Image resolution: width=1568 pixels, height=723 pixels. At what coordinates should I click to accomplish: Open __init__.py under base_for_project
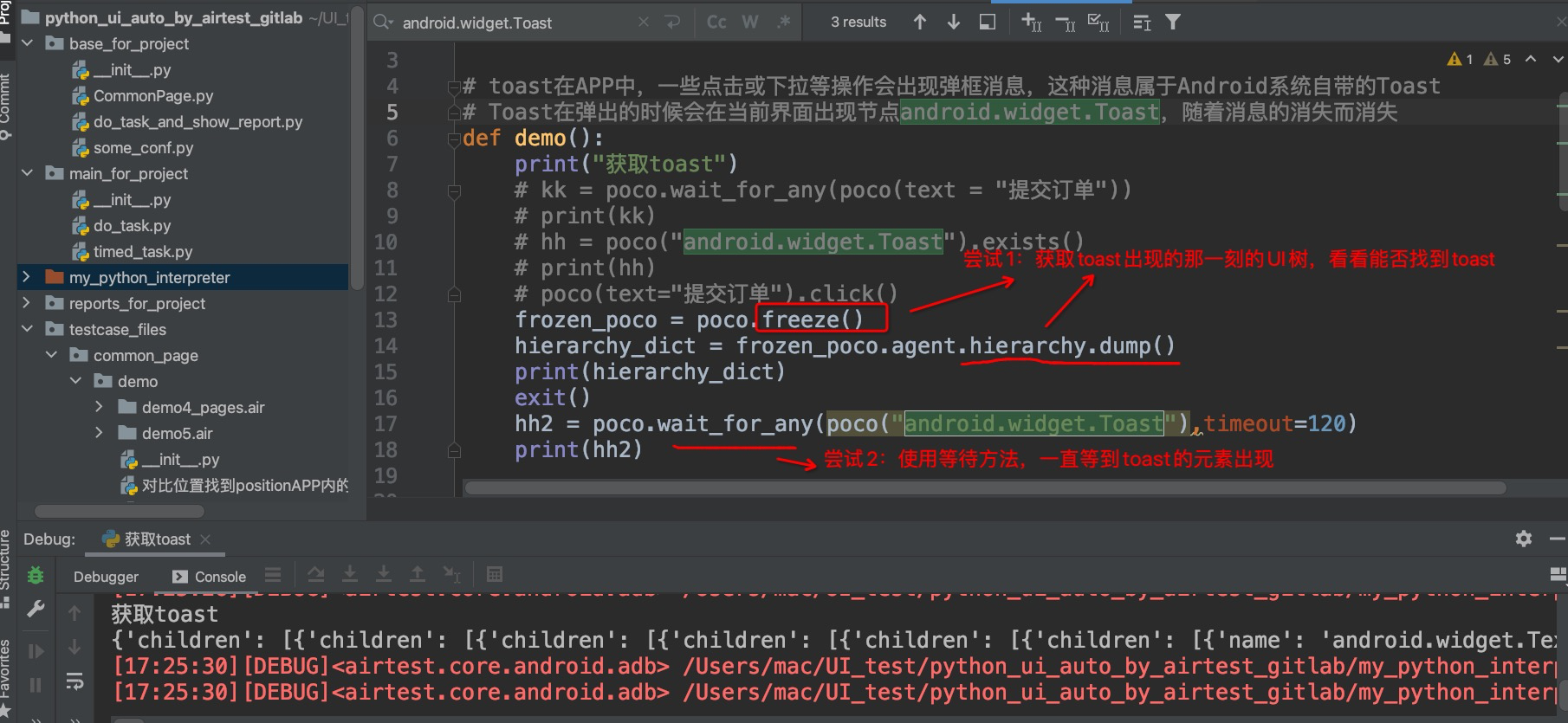tap(132, 70)
